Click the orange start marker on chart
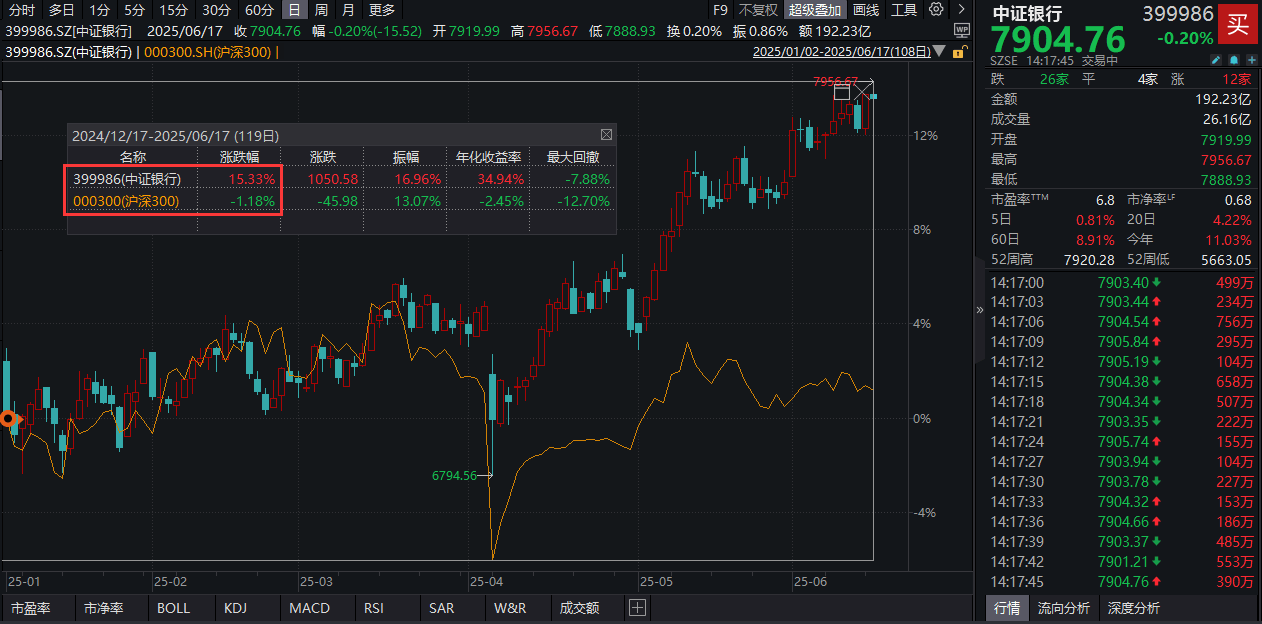The width and height of the screenshot is (1262, 624). click(x=8, y=419)
